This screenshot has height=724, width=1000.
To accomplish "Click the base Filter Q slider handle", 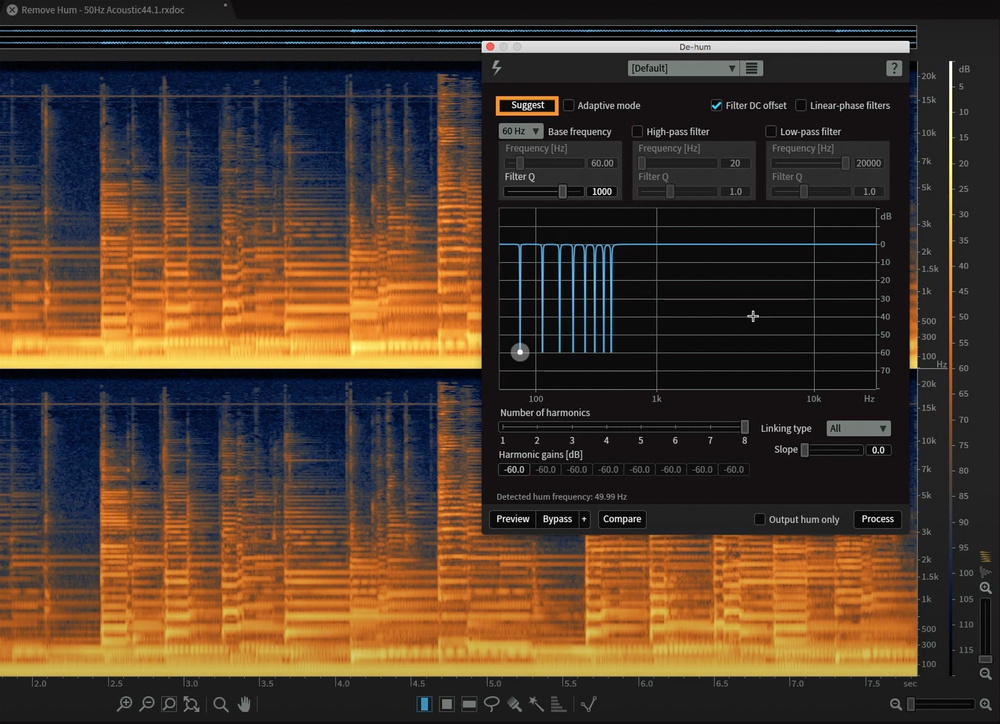I will click(x=562, y=191).
